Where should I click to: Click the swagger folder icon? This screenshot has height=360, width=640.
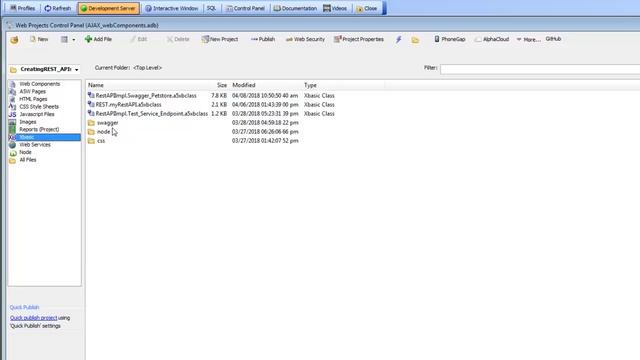(x=91, y=122)
